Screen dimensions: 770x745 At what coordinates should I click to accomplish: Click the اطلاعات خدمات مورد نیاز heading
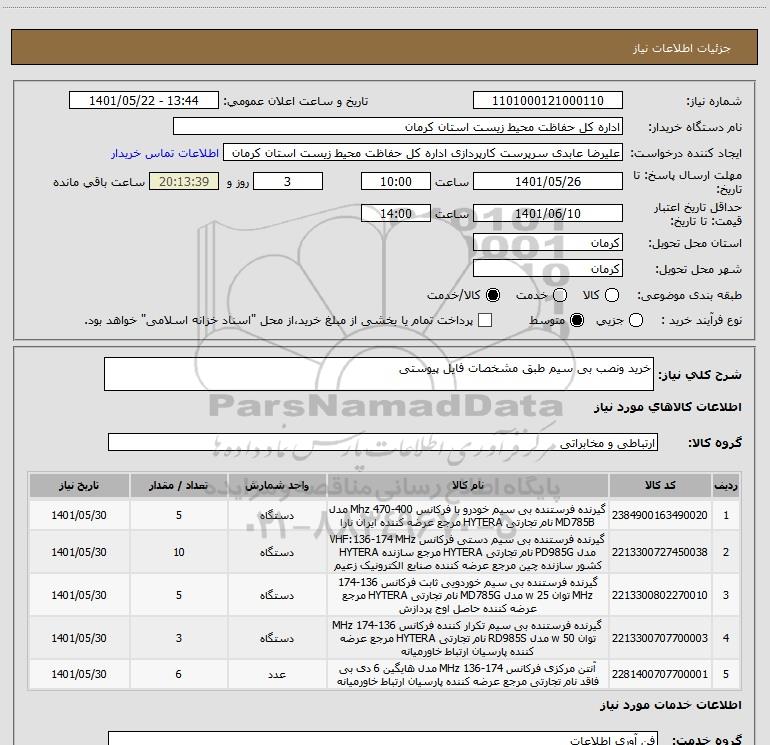point(671,705)
